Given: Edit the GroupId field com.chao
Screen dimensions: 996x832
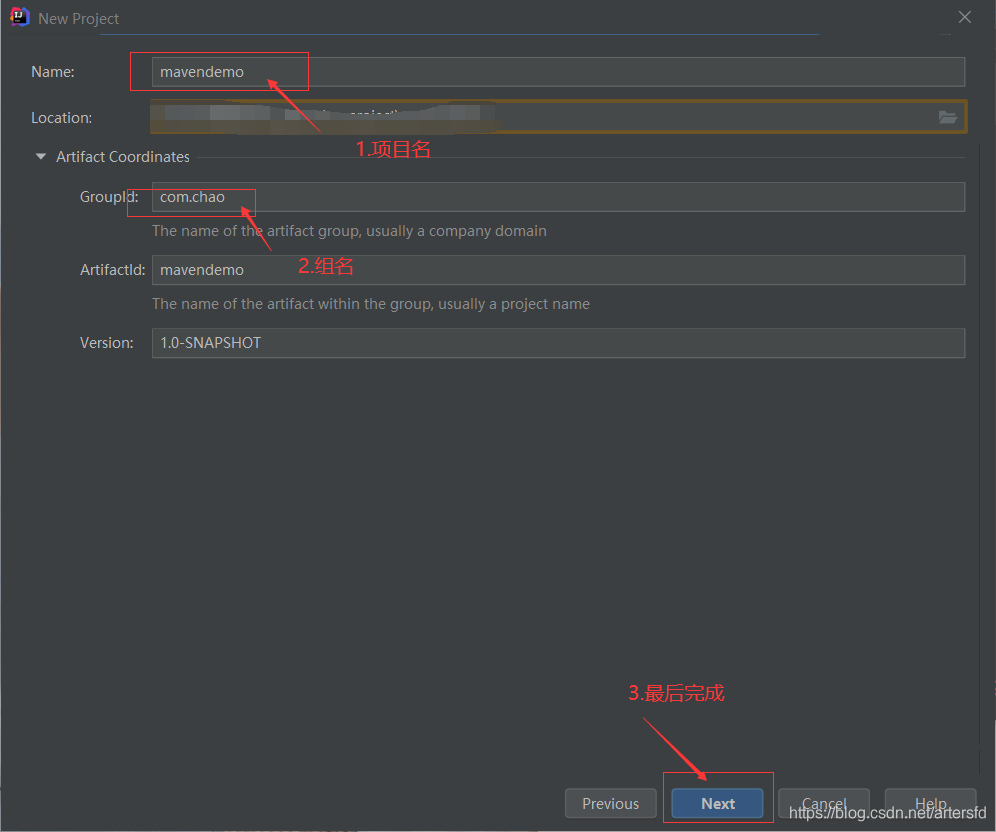Looking at the screenshot, I should [558, 197].
